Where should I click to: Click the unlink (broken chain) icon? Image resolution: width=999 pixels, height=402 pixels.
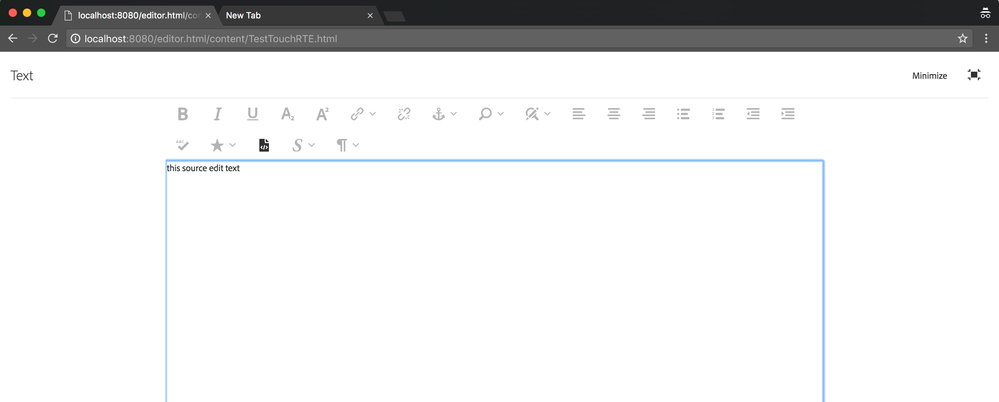click(x=404, y=114)
